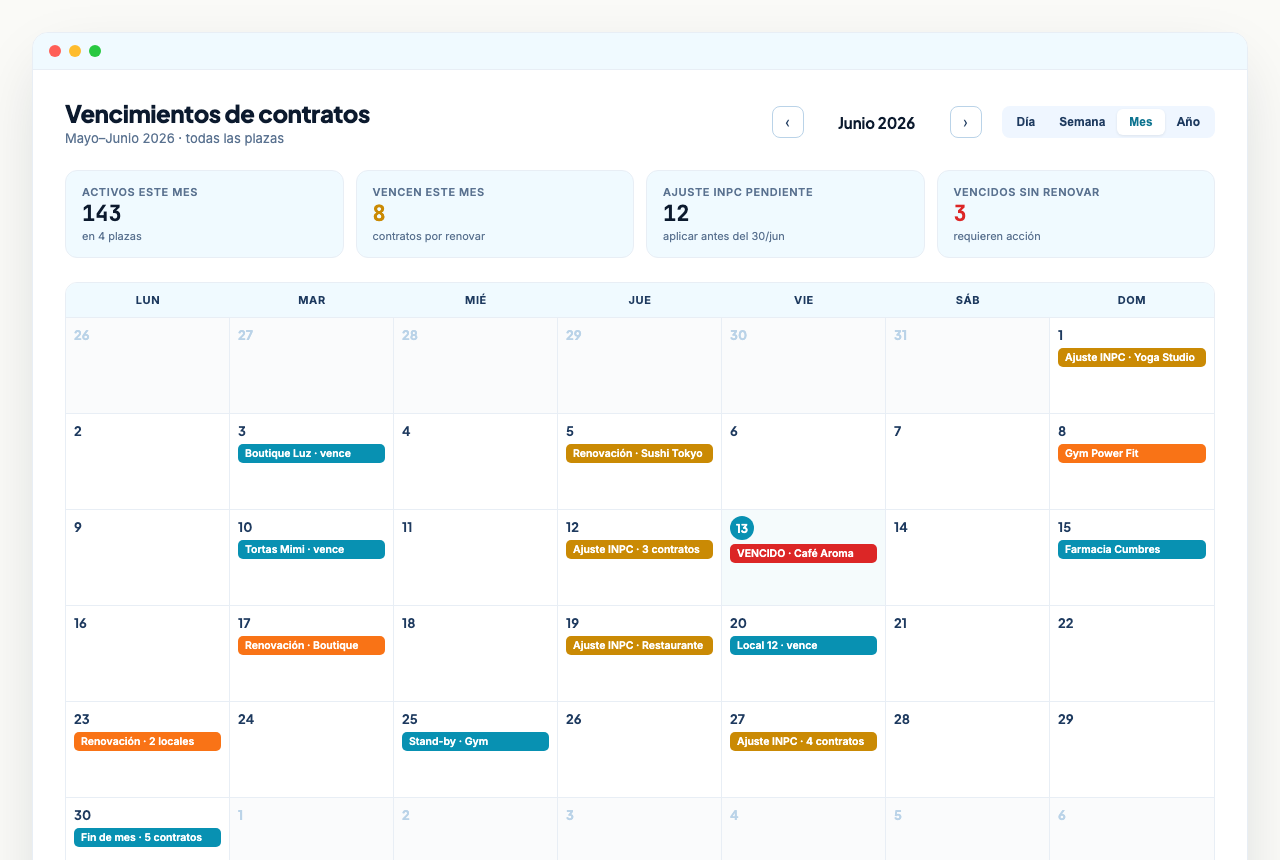Open the Vencidos sin renovar card
Image resolution: width=1280 pixels, height=860 pixels.
point(1076,214)
